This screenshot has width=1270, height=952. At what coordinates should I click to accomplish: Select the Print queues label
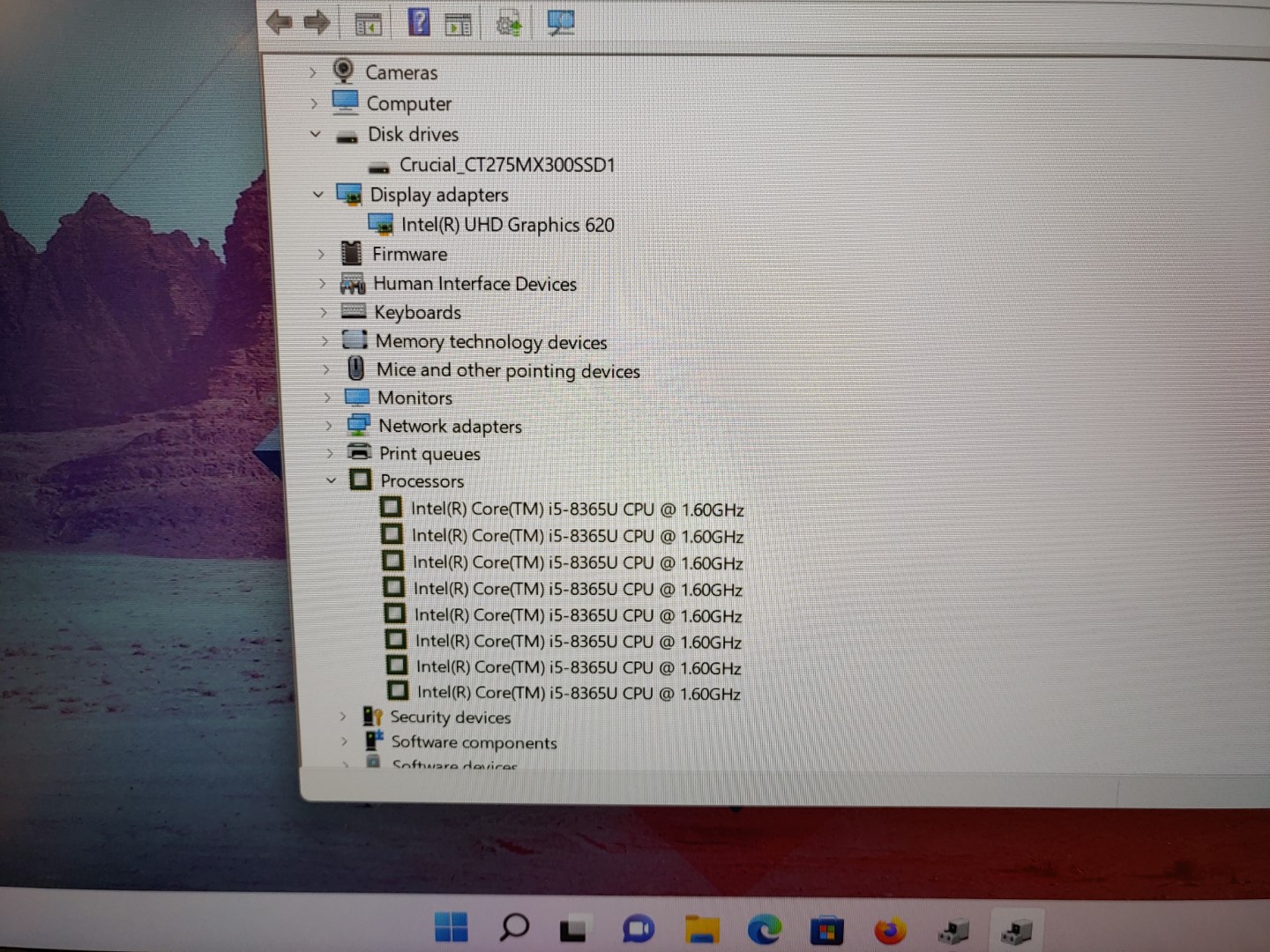coord(430,453)
